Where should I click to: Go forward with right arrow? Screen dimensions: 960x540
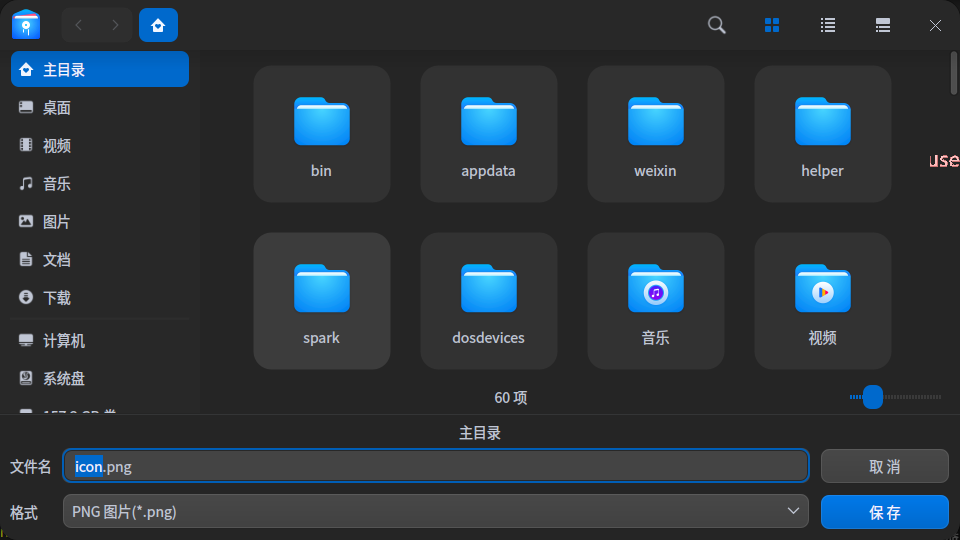coord(116,25)
